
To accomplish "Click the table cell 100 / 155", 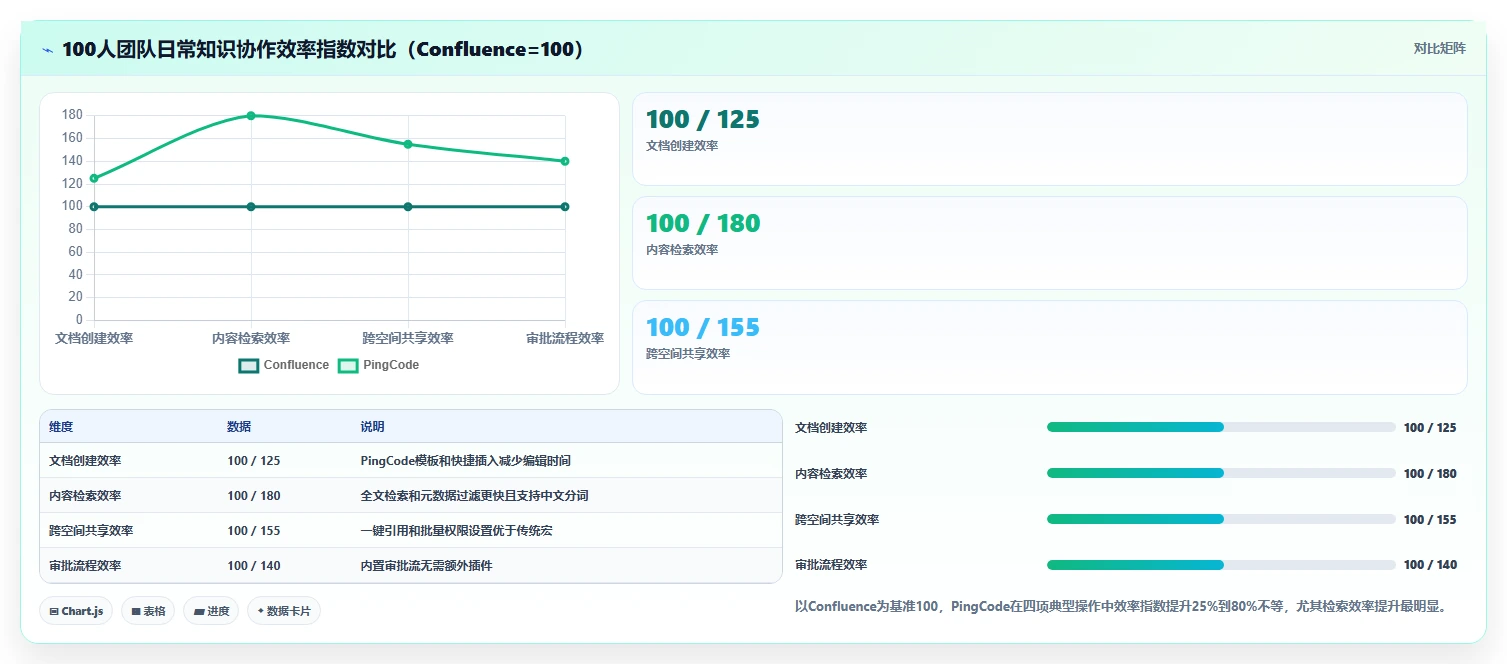I will tap(254, 531).
